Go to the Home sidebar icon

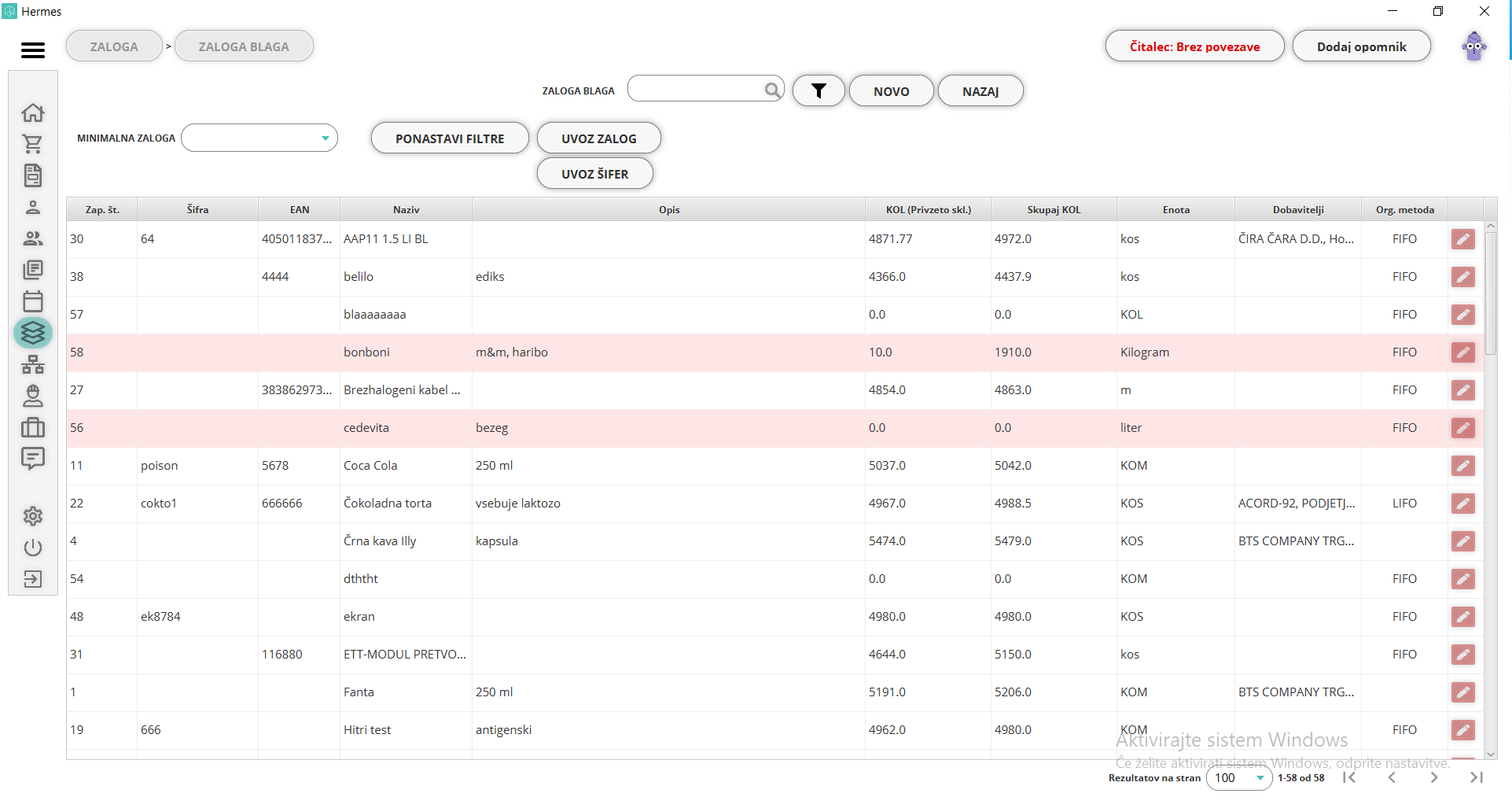(x=33, y=113)
